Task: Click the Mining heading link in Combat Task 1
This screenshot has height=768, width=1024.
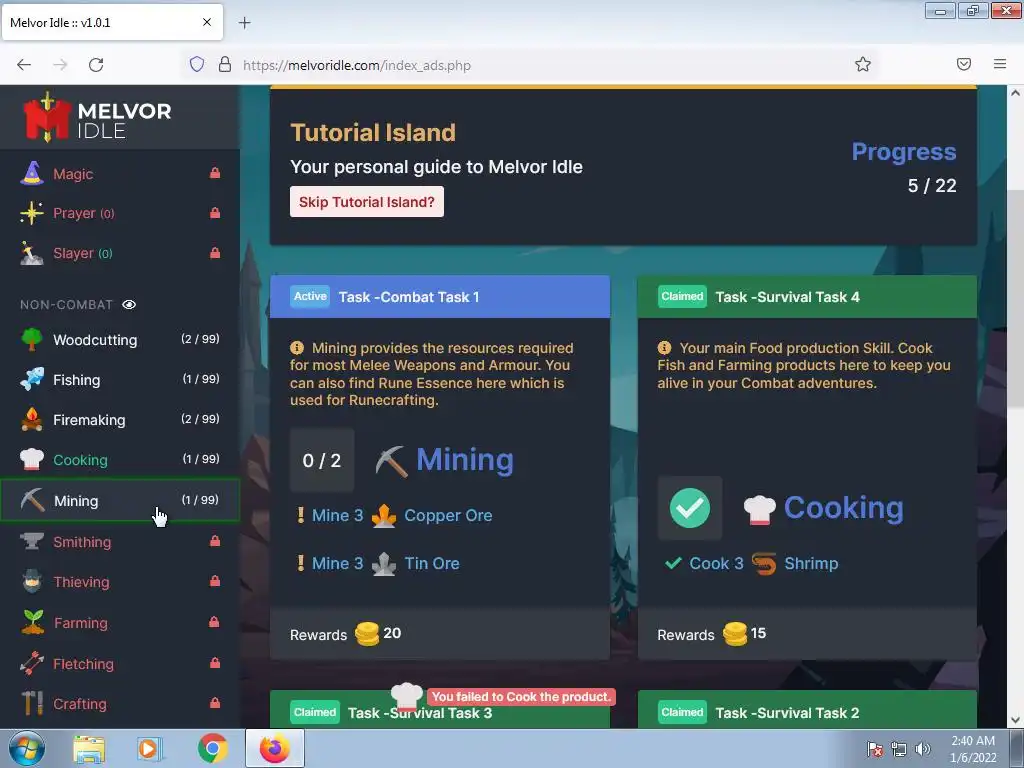Action: pyautogui.click(x=465, y=460)
